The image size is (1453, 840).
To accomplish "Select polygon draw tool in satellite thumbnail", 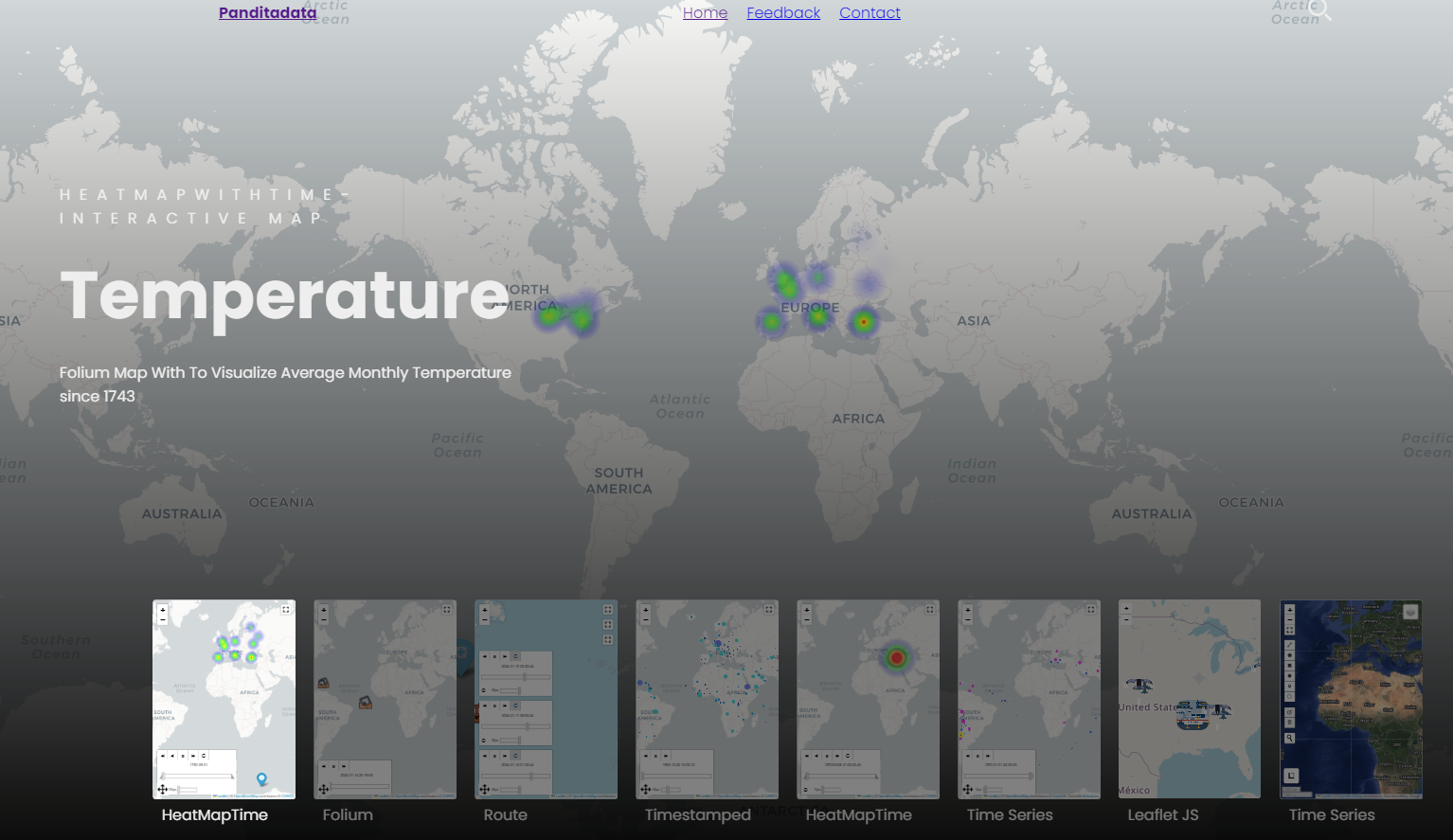I will coord(1289,654).
